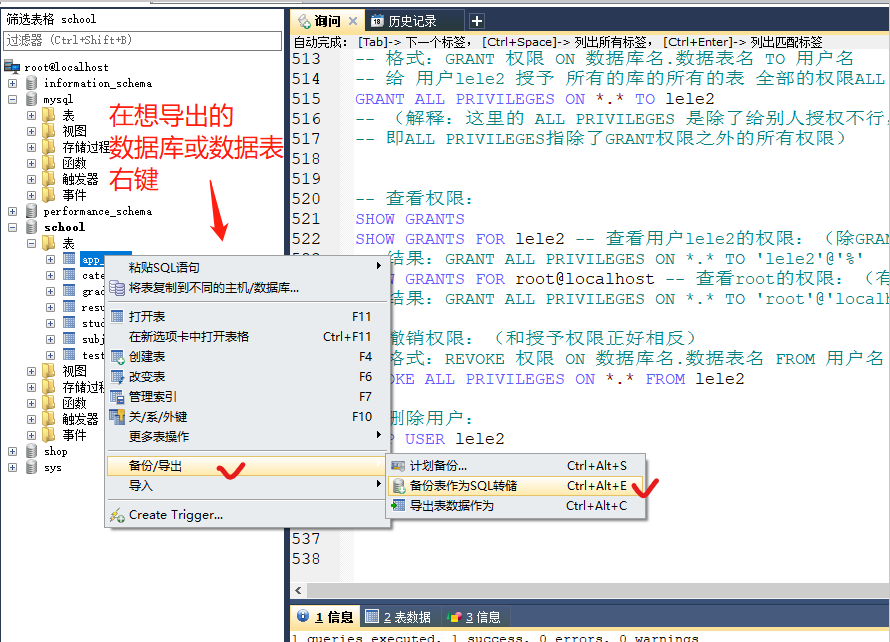Switch to the 历史记录 tab
The width and height of the screenshot is (890, 642).
[413, 21]
